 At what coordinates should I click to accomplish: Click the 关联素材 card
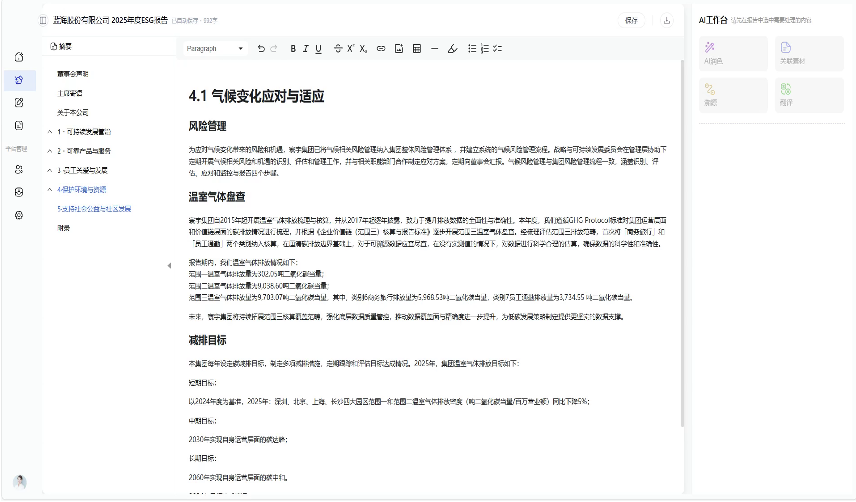809,53
